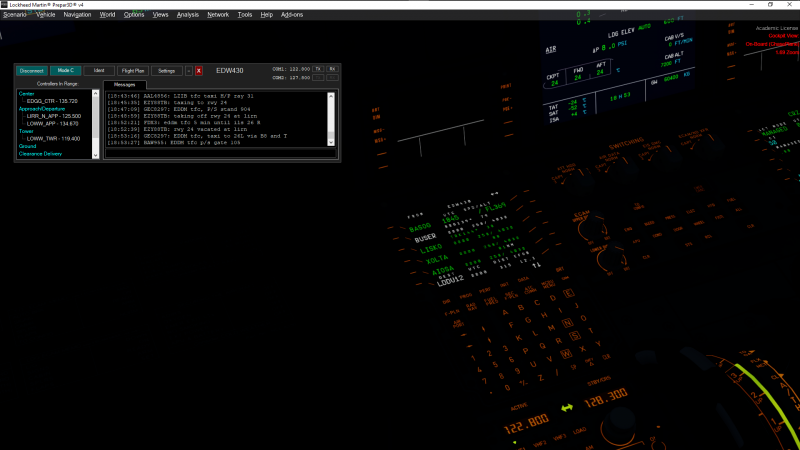Open the World menu
The width and height of the screenshot is (800, 450).
coord(107,15)
